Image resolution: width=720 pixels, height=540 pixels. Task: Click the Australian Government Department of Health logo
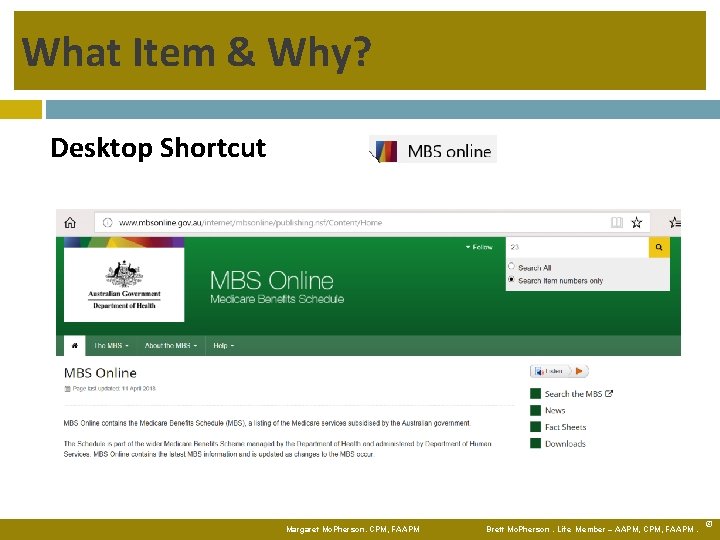point(124,285)
